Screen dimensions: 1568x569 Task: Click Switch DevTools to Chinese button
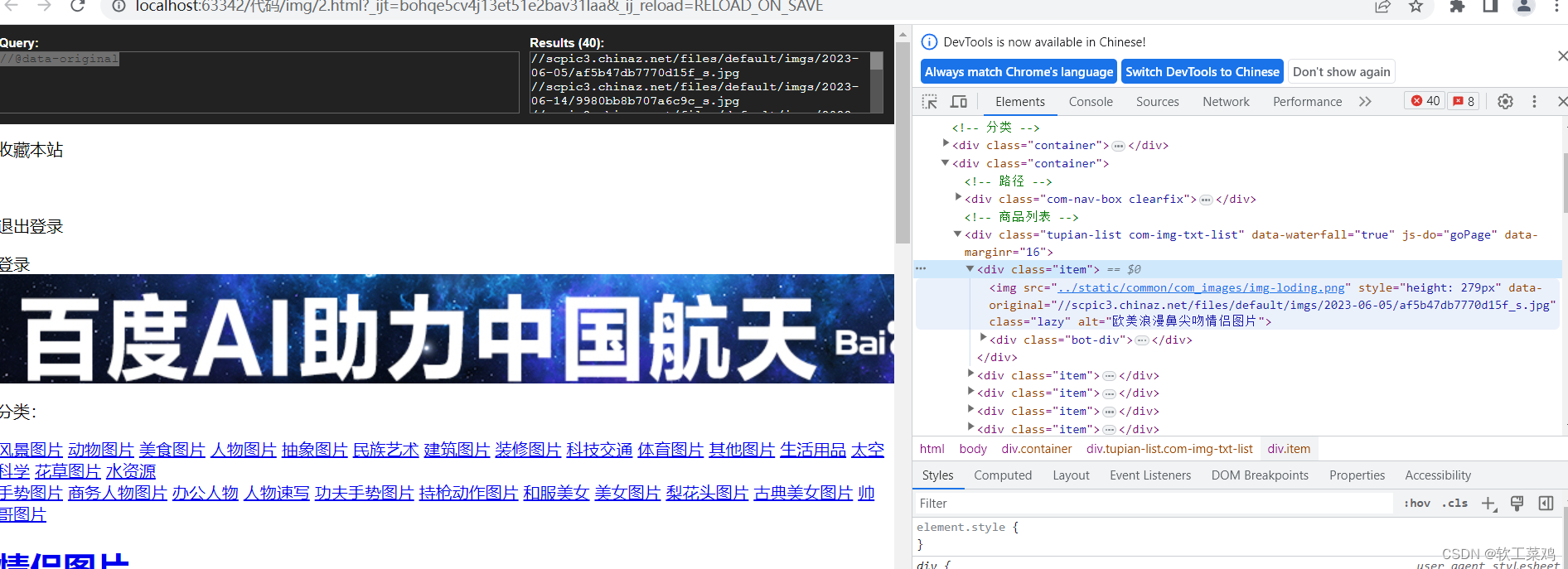(x=1203, y=72)
